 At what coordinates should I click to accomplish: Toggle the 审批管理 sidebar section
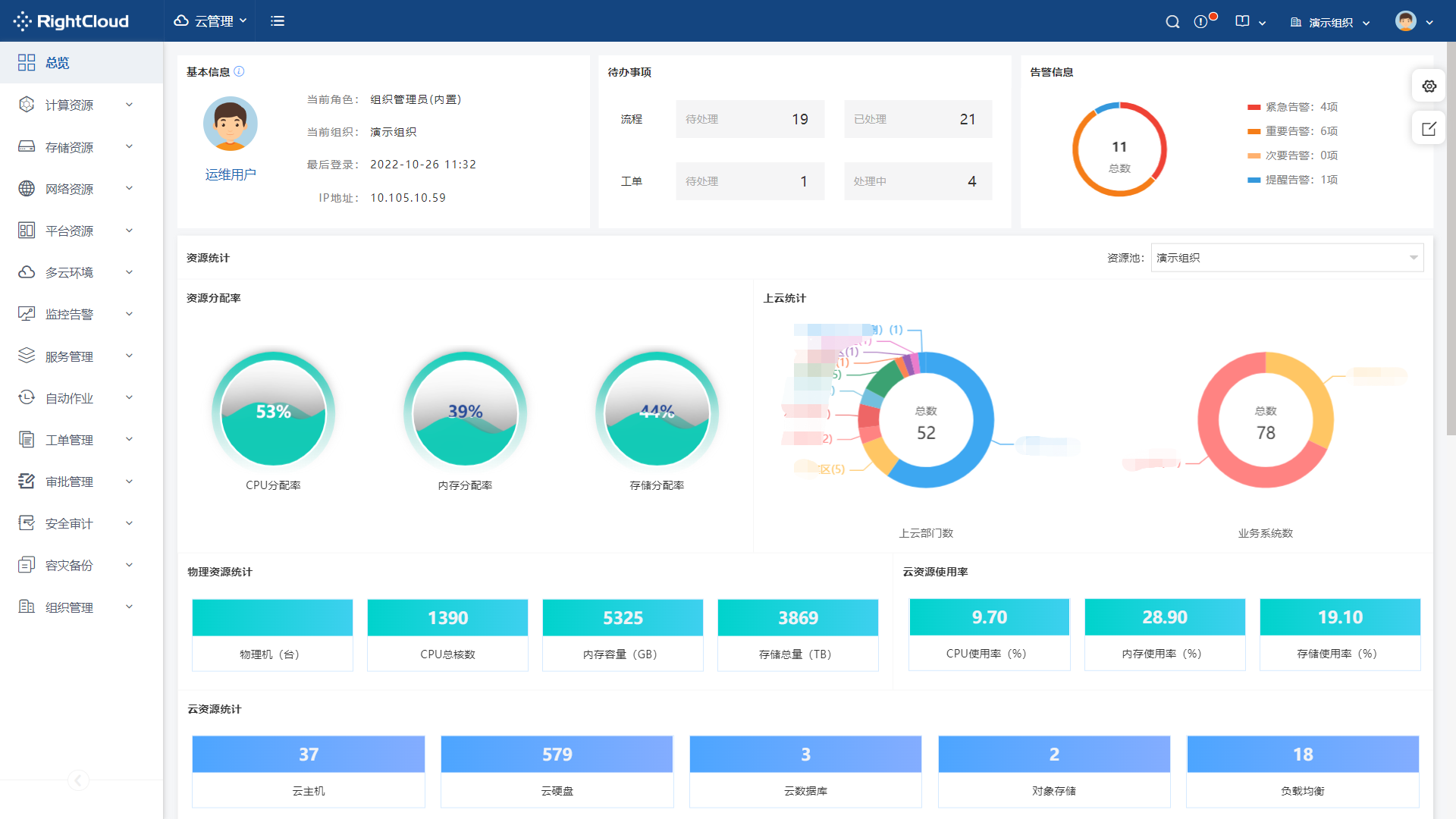[x=75, y=481]
